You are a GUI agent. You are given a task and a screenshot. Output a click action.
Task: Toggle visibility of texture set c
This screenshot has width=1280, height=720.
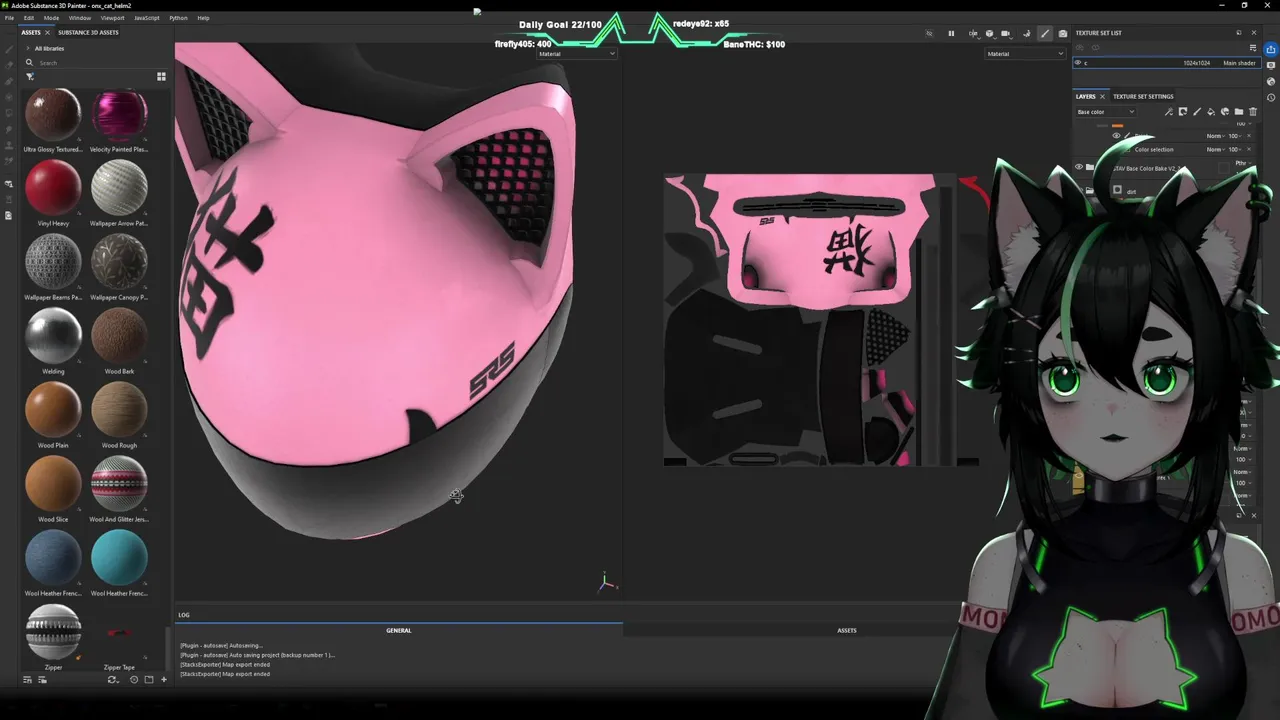coord(1078,63)
